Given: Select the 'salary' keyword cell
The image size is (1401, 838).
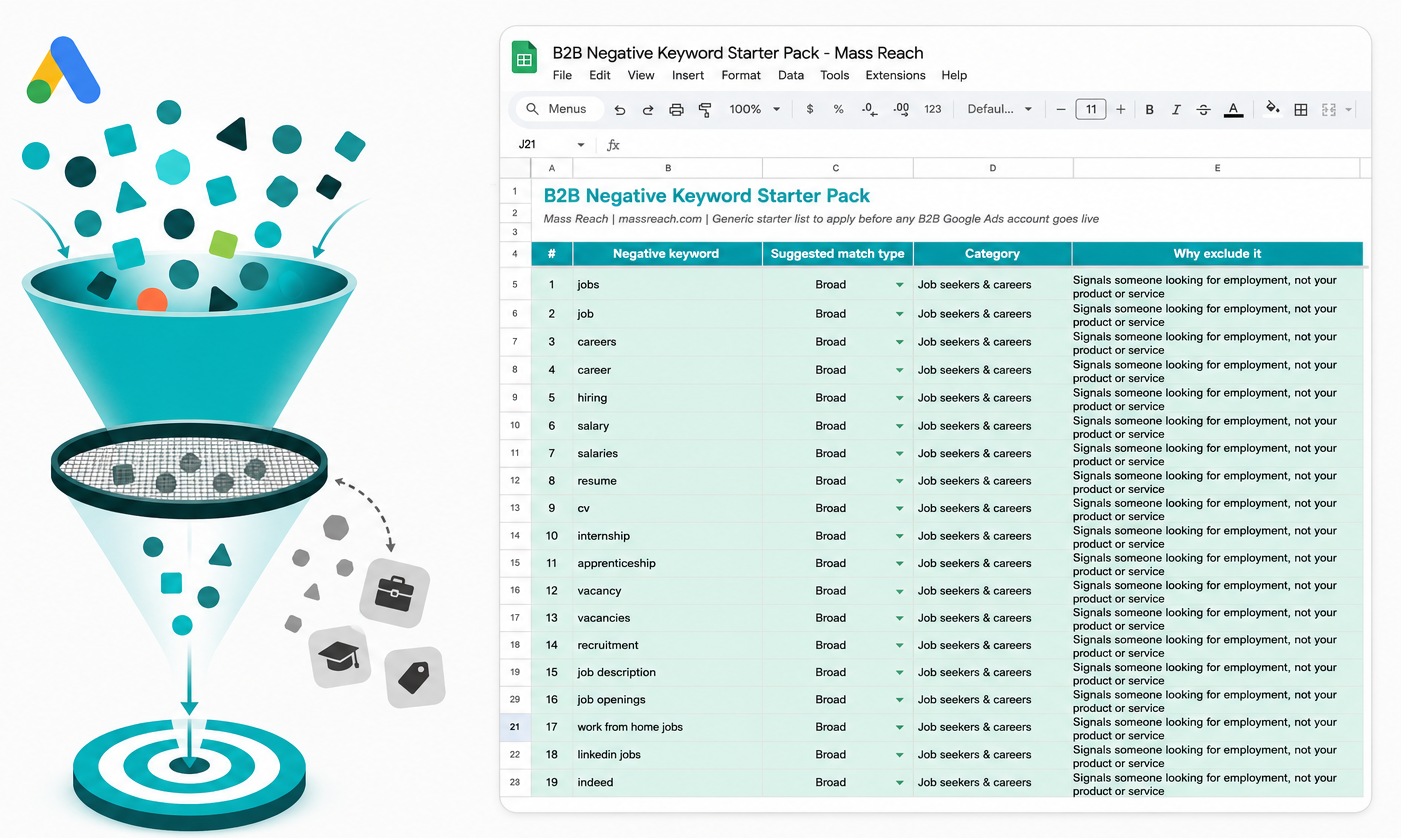Looking at the screenshot, I should click(667, 426).
